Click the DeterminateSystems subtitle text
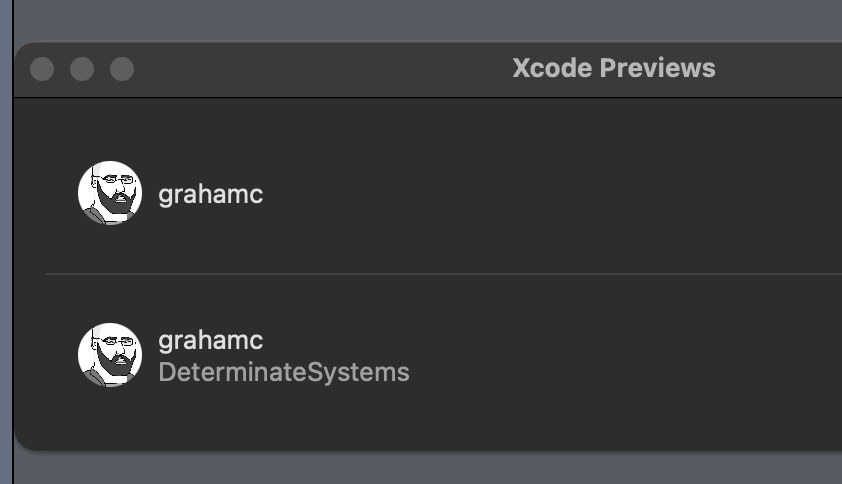 (x=284, y=373)
